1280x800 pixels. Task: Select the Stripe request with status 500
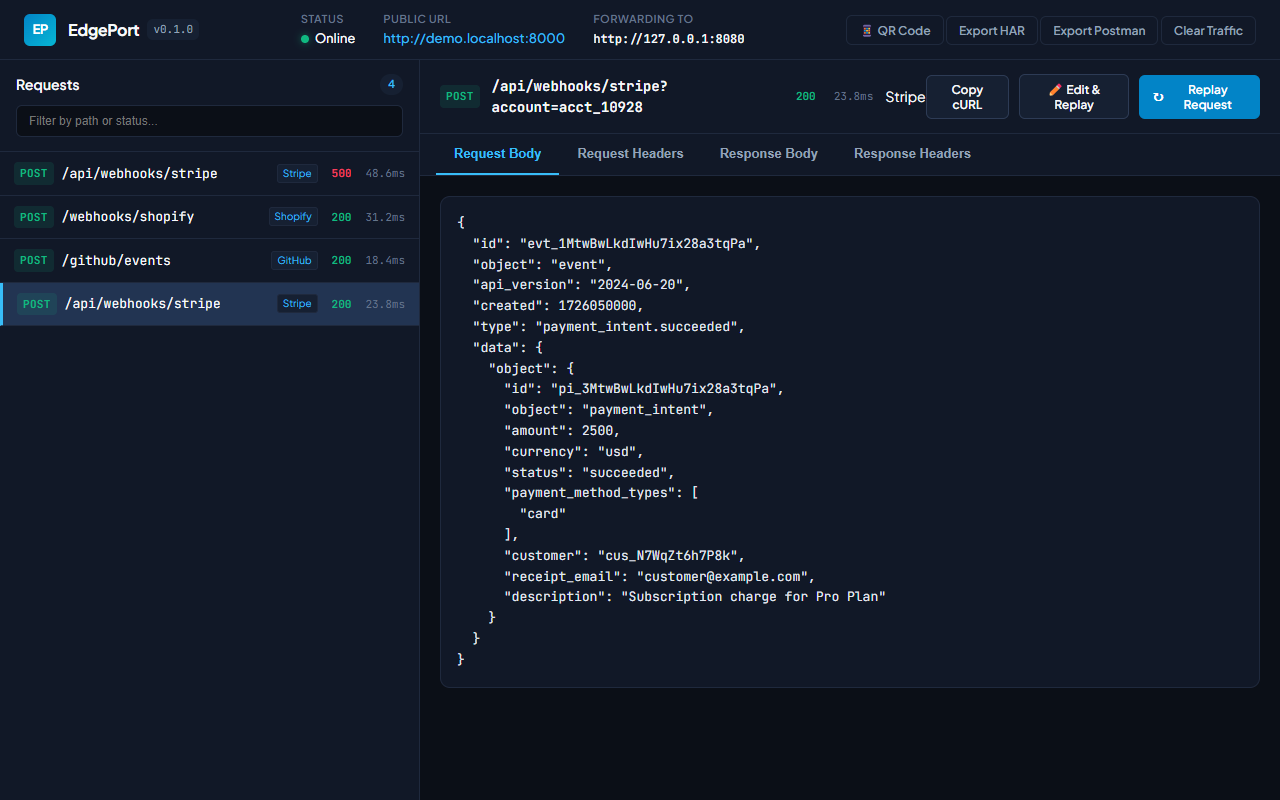(x=209, y=173)
